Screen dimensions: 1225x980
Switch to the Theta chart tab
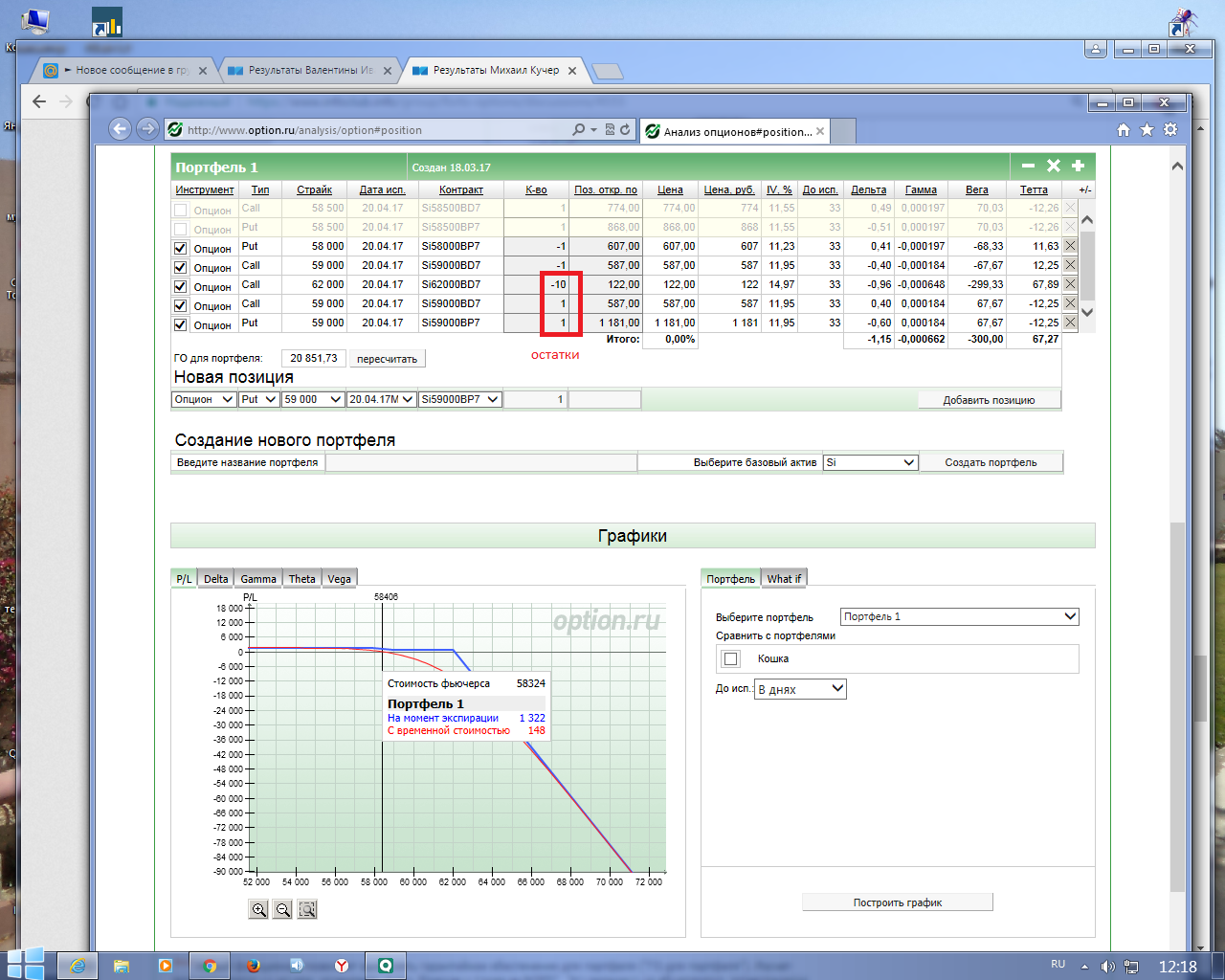(x=302, y=578)
